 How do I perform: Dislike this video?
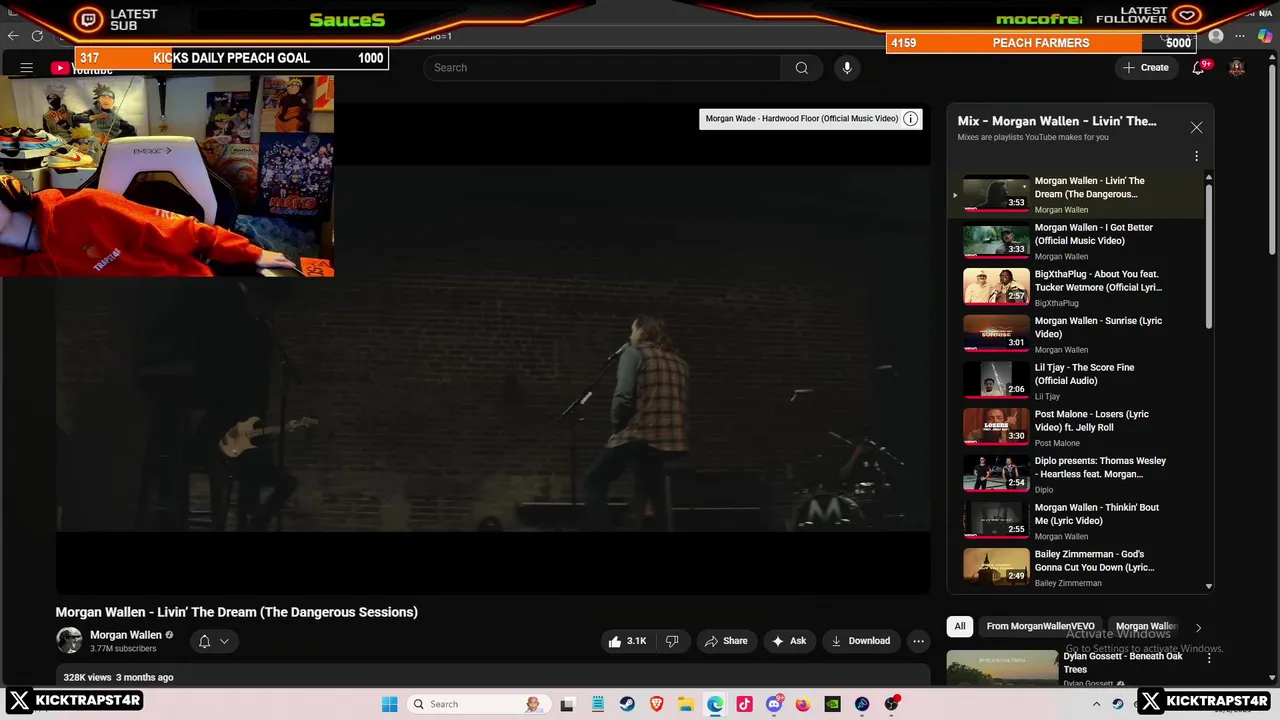pyautogui.click(x=672, y=641)
